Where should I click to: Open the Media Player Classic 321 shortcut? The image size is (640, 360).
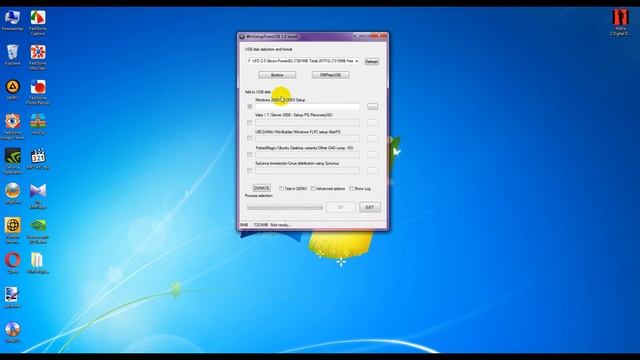38,159
